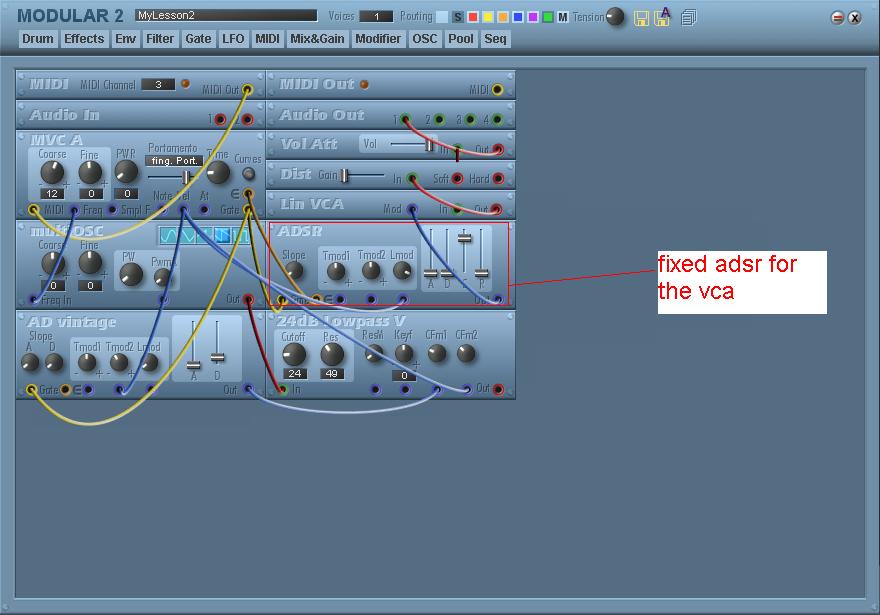This screenshot has height=615, width=880.
Task: Click the MIDI Out yellow jack on MIDI module
Action: coord(247,90)
